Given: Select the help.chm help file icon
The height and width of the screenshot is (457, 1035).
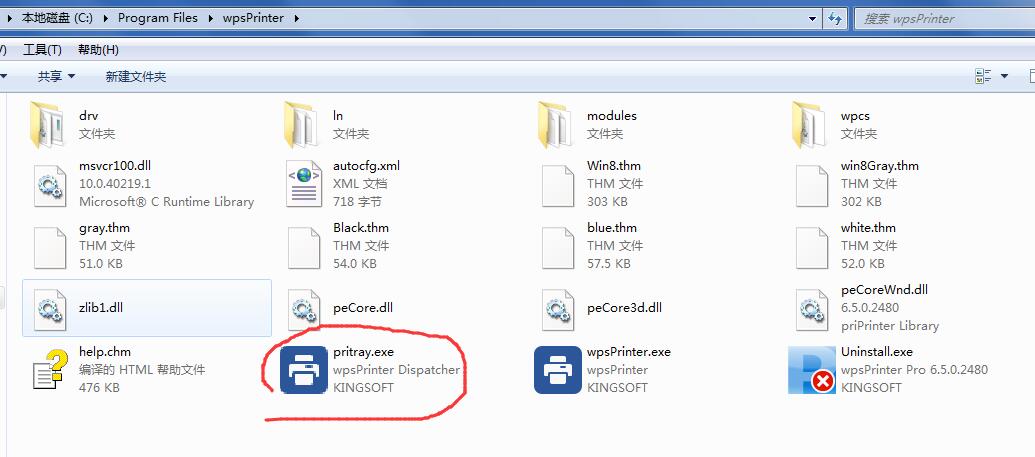Looking at the screenshot, I should 47,370.
